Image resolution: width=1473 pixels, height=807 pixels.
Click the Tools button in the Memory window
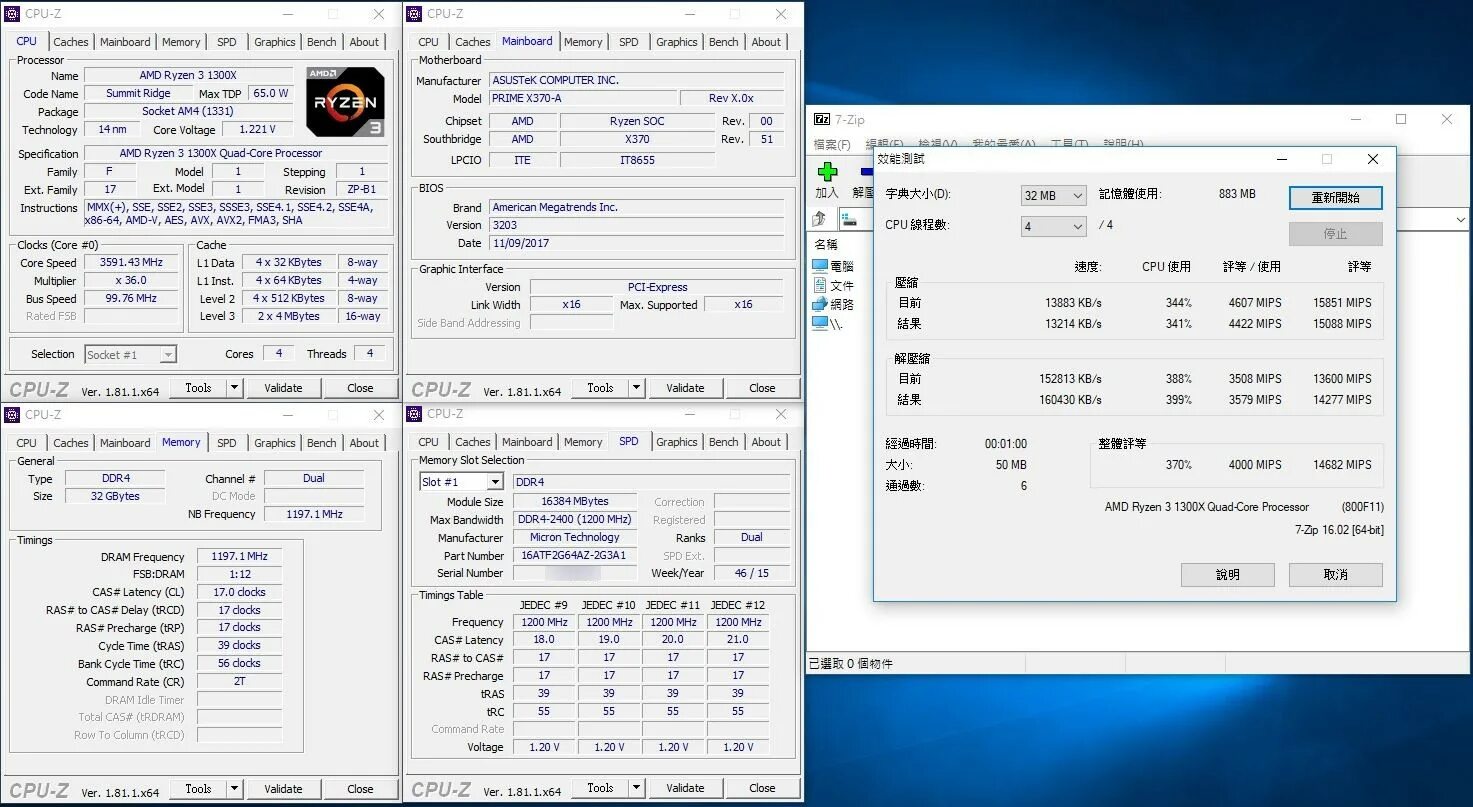click(198, 788)
